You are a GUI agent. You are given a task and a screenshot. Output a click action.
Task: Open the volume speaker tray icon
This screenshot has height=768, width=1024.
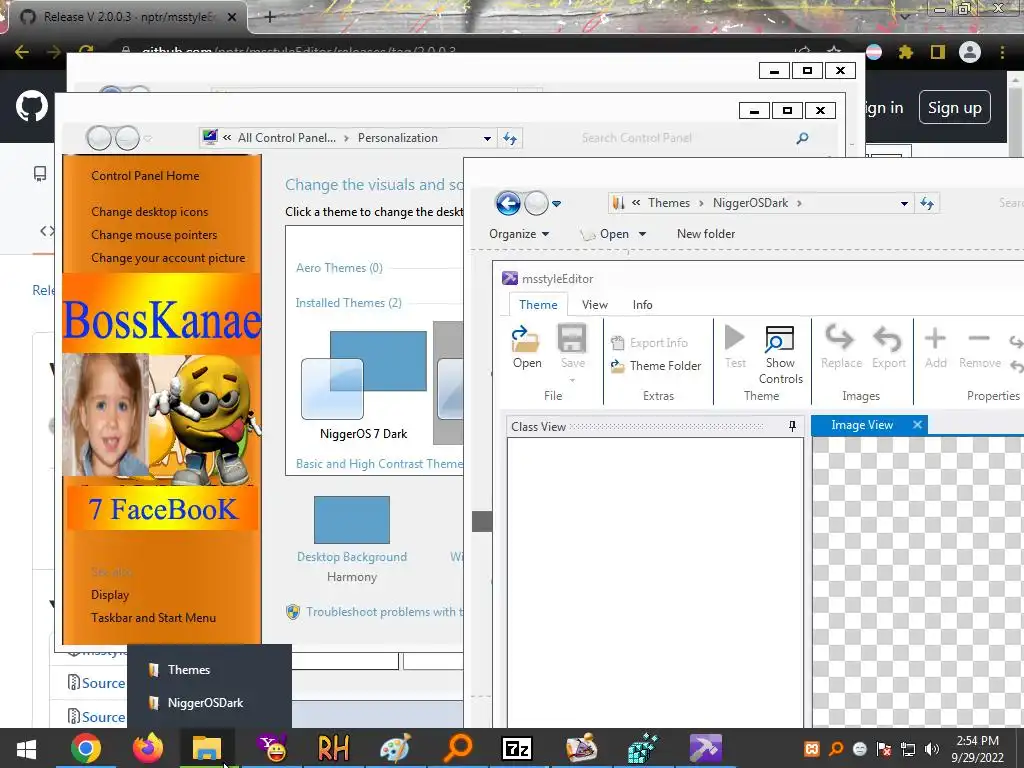[932, 749]
